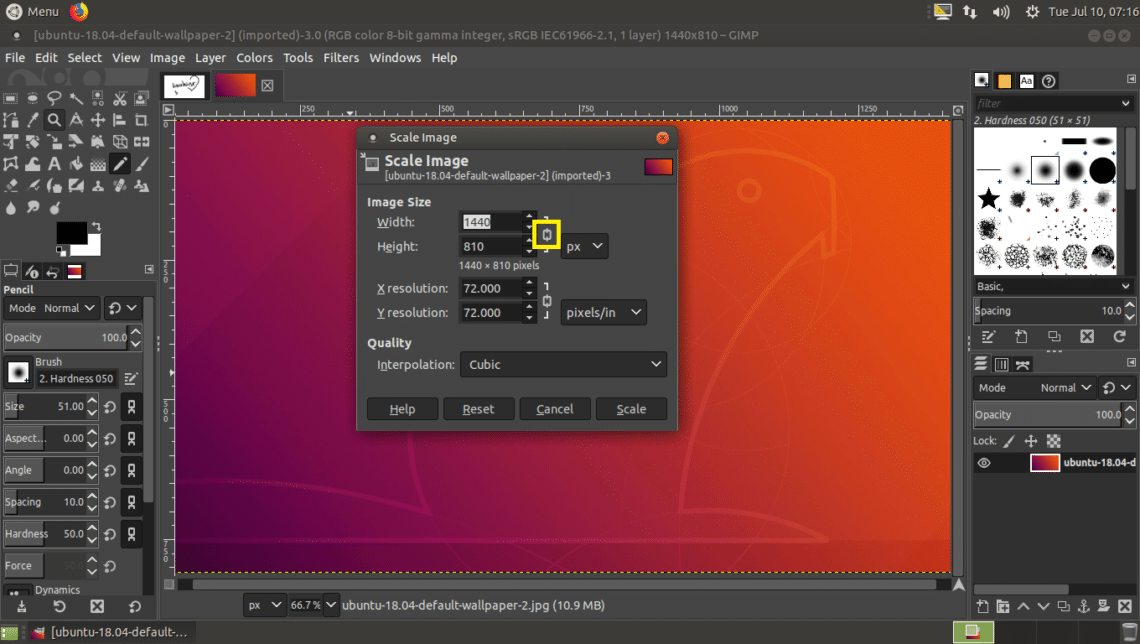
Task: Open the Interpolation Cubic dropdown
Action: click(x=563, y=365)
